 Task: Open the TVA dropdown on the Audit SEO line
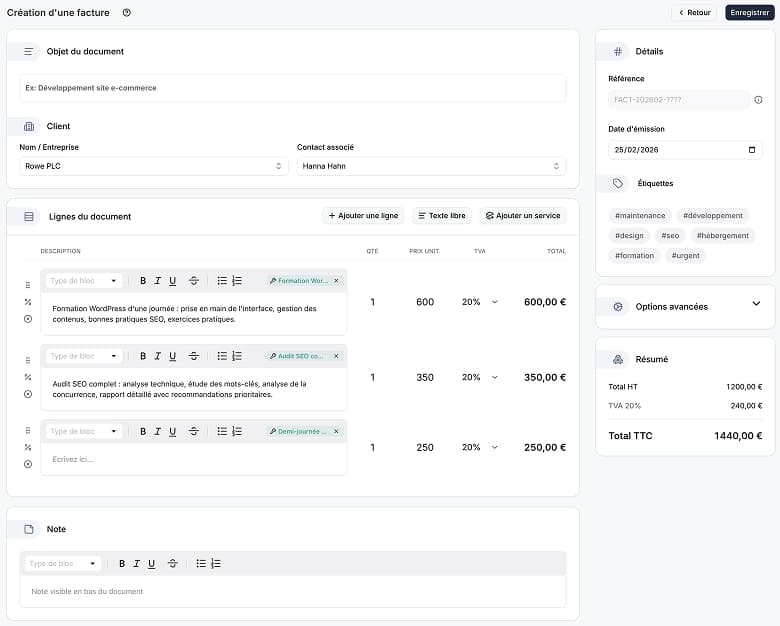[x=494, y=377]
